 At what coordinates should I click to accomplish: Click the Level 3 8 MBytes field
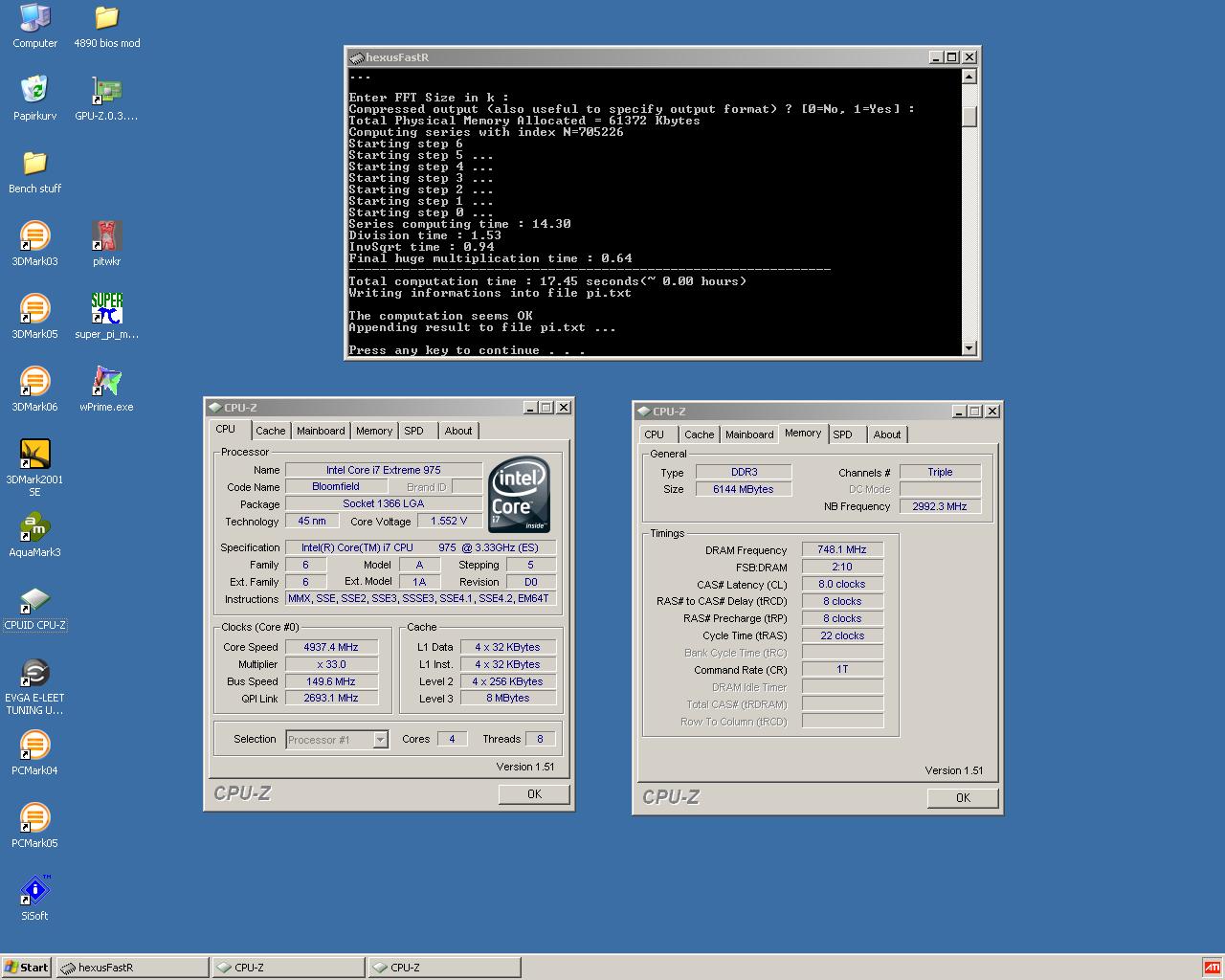[507, 698]
